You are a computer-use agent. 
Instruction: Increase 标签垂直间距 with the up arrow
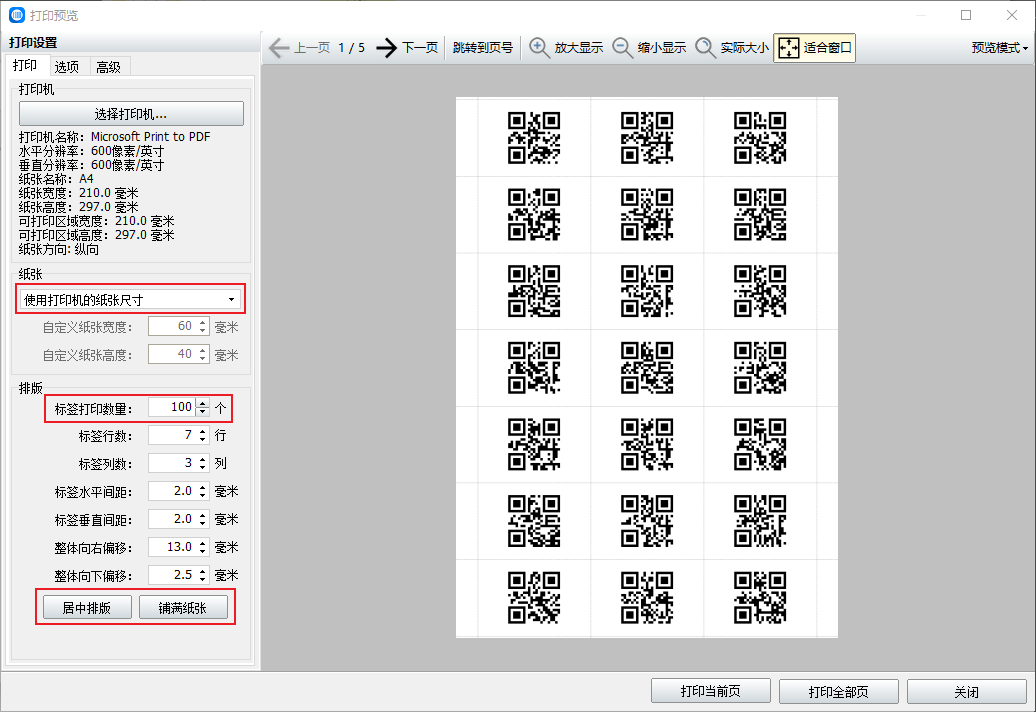tap(203, 515)
